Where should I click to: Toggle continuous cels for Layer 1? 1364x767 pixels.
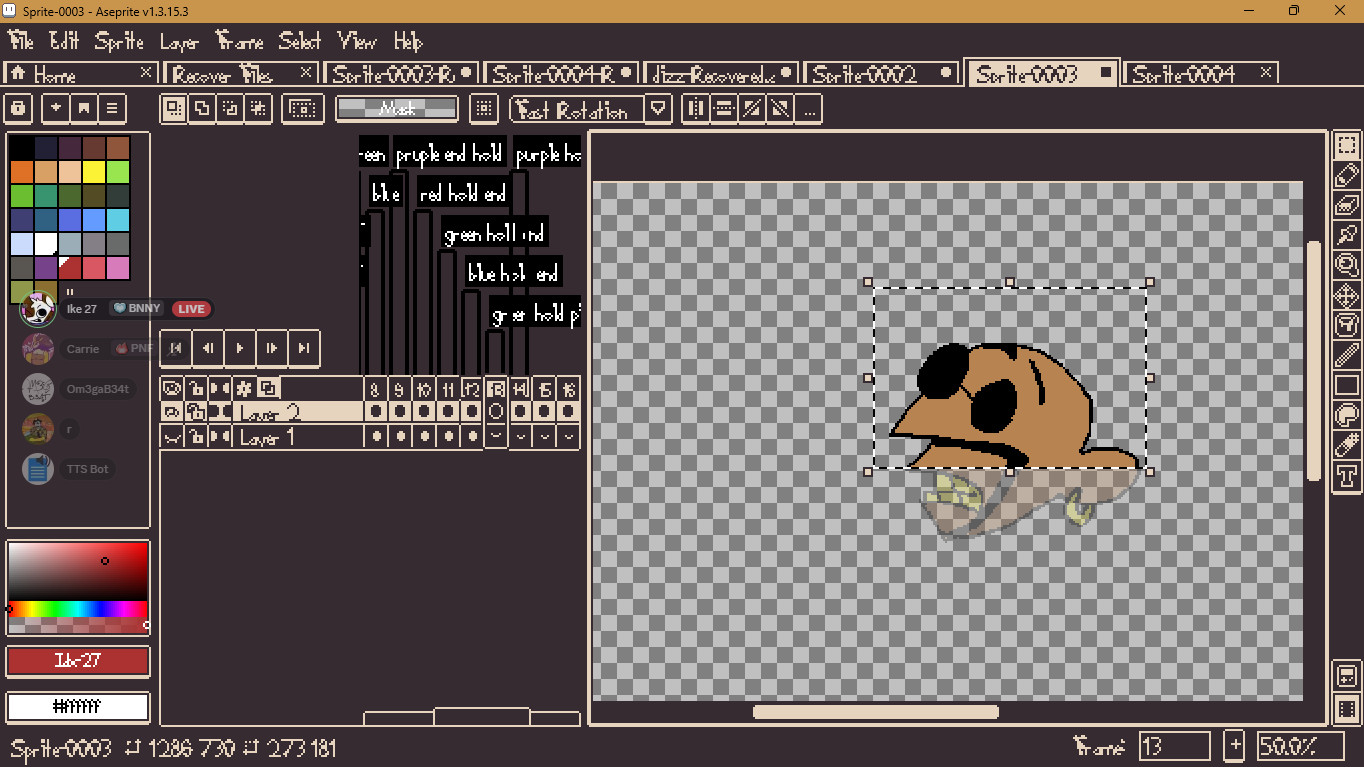tap(220, 437)
